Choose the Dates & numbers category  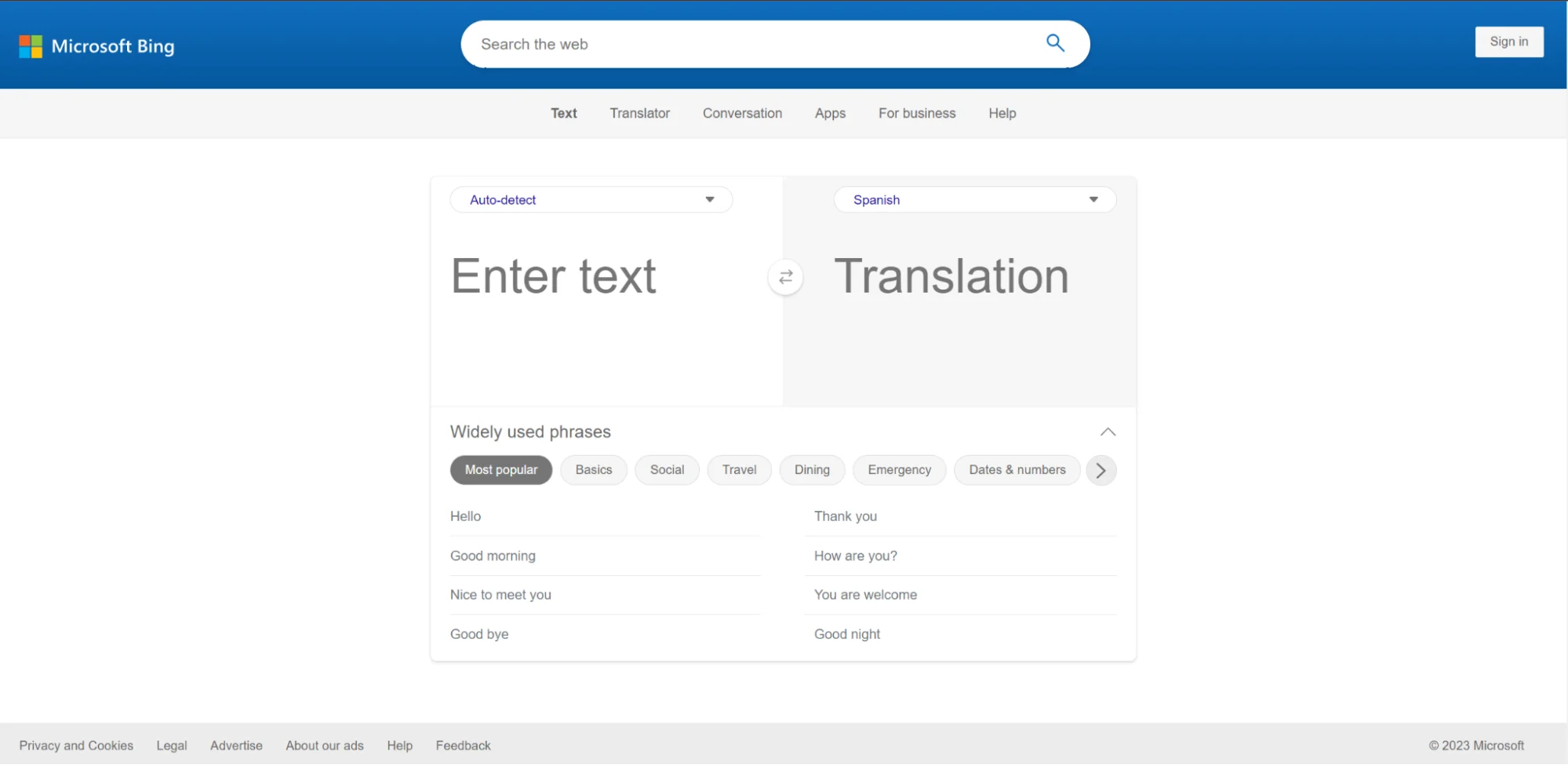[1017, 470]
